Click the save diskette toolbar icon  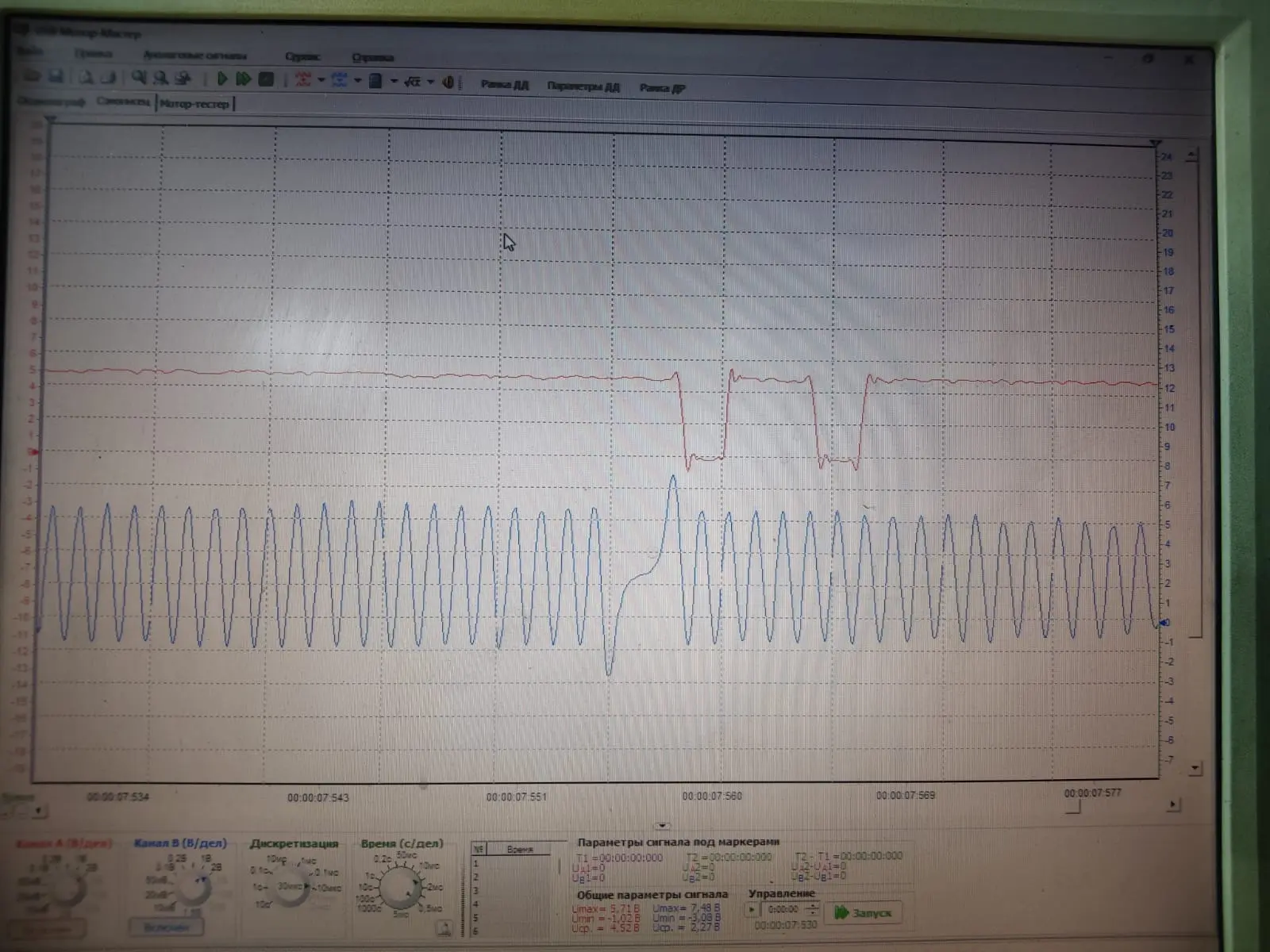(x=56, y=77)
